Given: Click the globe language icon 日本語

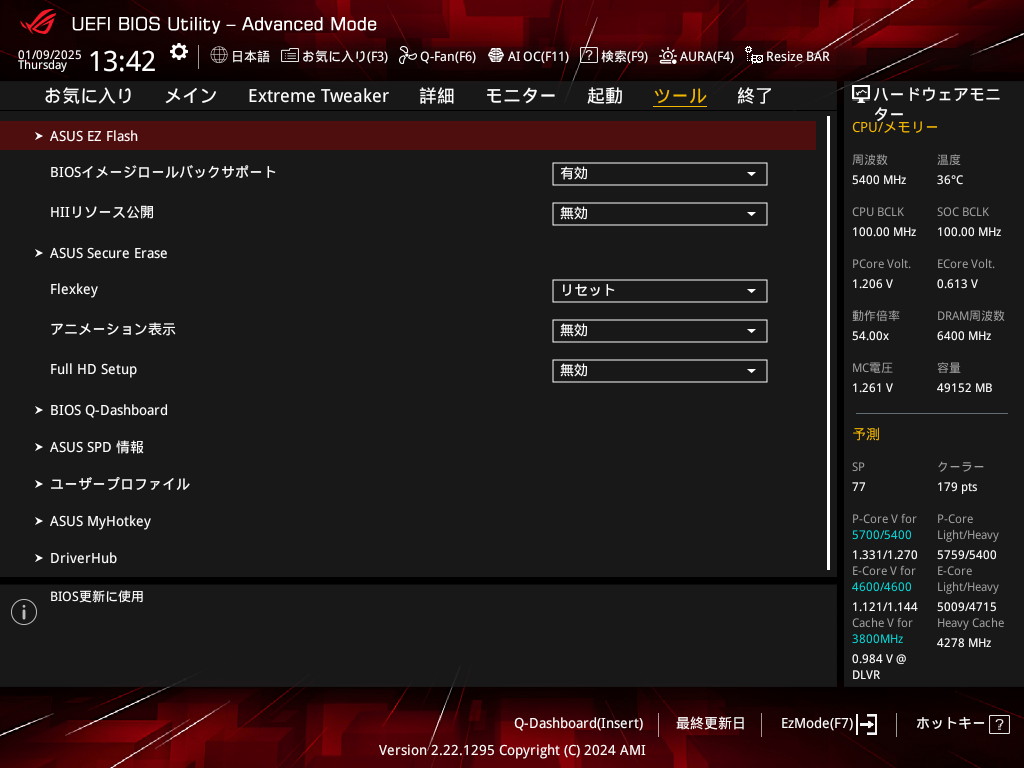Looking at the screenshot, I should (x=219, y=56).
